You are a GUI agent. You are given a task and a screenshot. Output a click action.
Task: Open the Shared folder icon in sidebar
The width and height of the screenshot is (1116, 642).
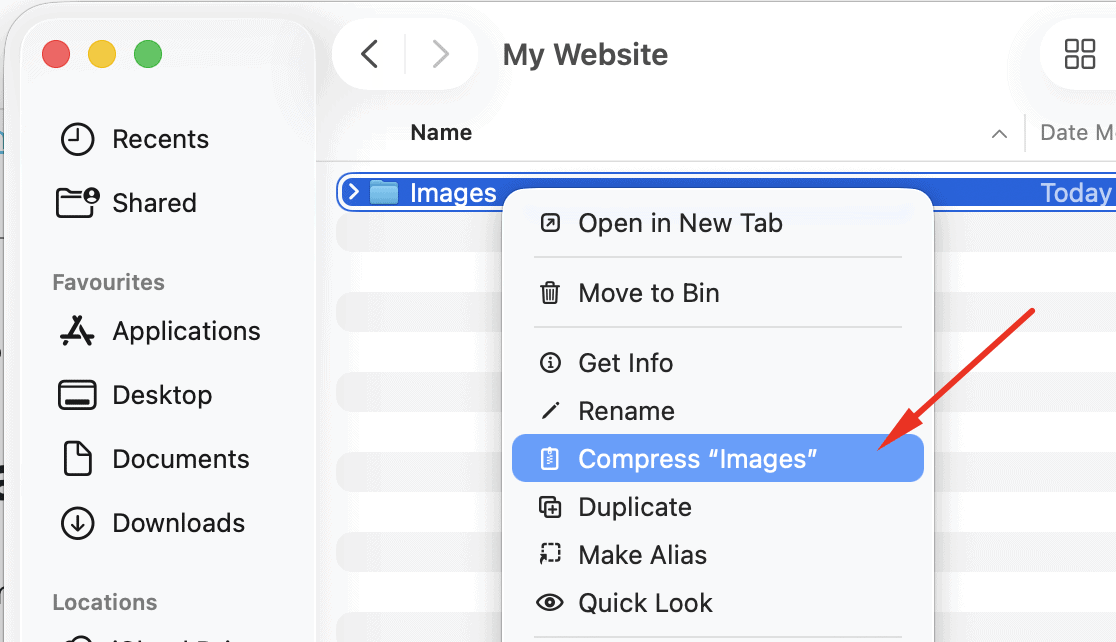pos(77,203)
